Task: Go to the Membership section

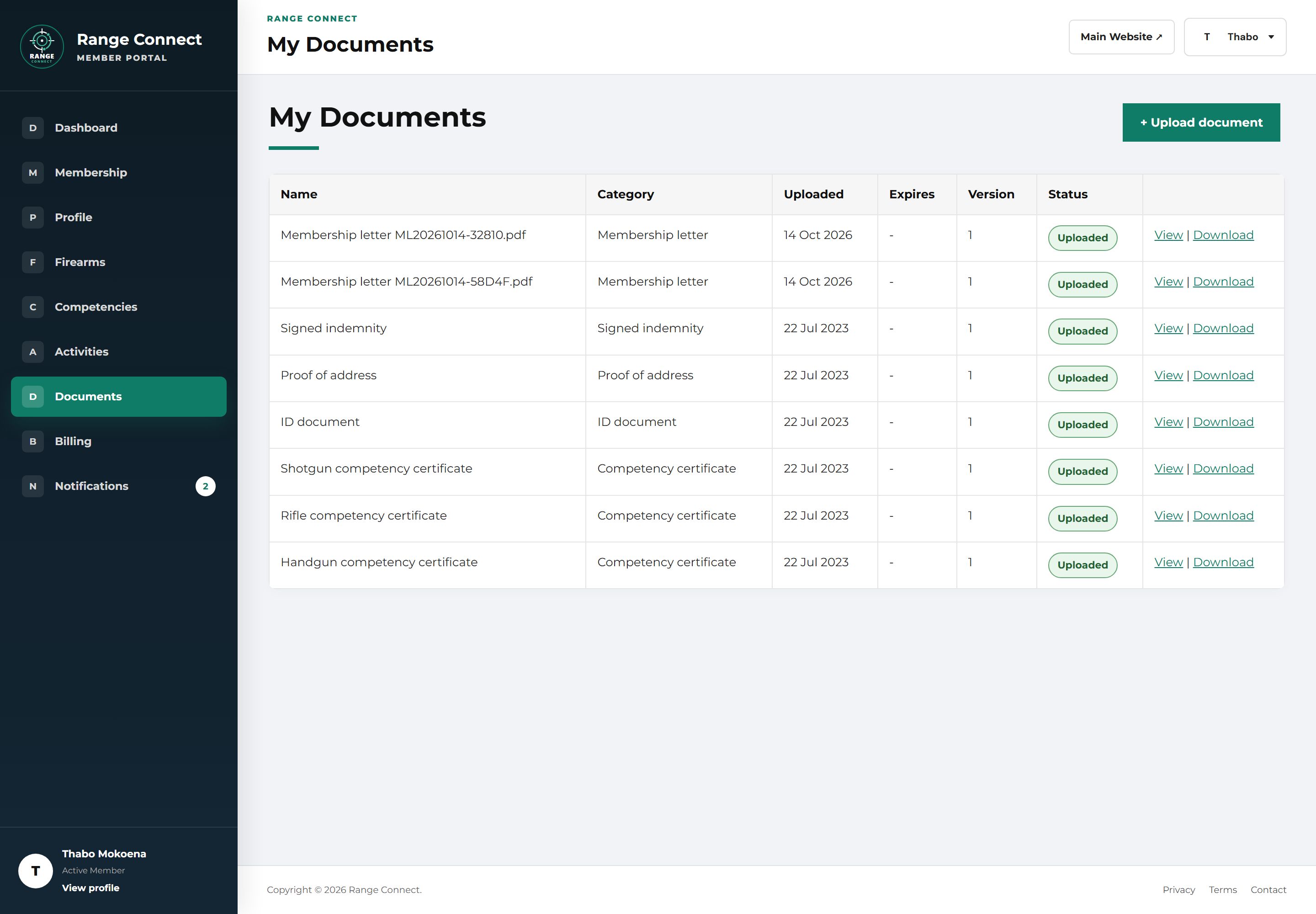Action: tap(118, 172)
